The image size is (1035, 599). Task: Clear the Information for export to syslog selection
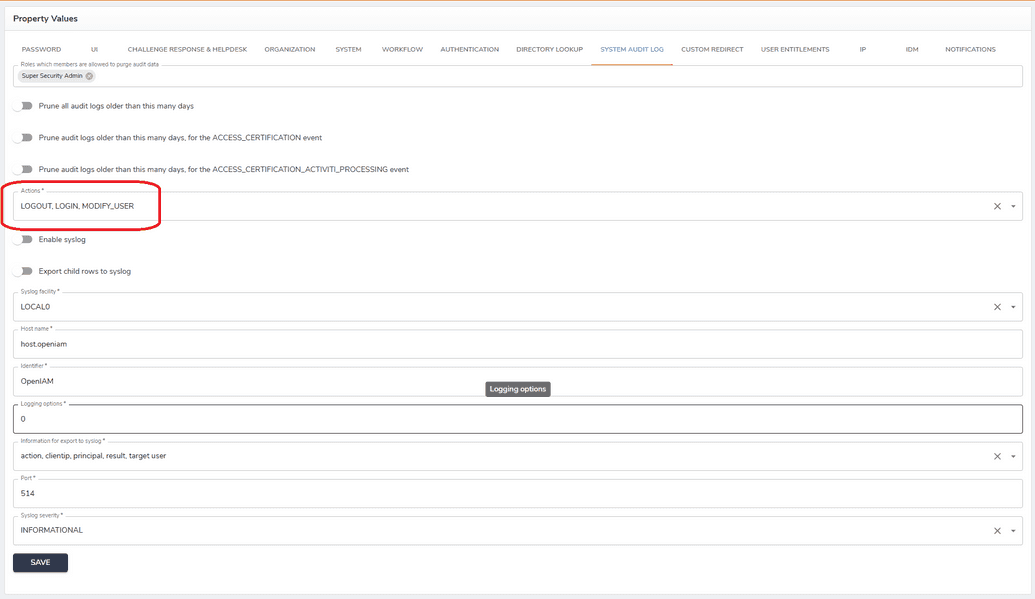(996, 456)
